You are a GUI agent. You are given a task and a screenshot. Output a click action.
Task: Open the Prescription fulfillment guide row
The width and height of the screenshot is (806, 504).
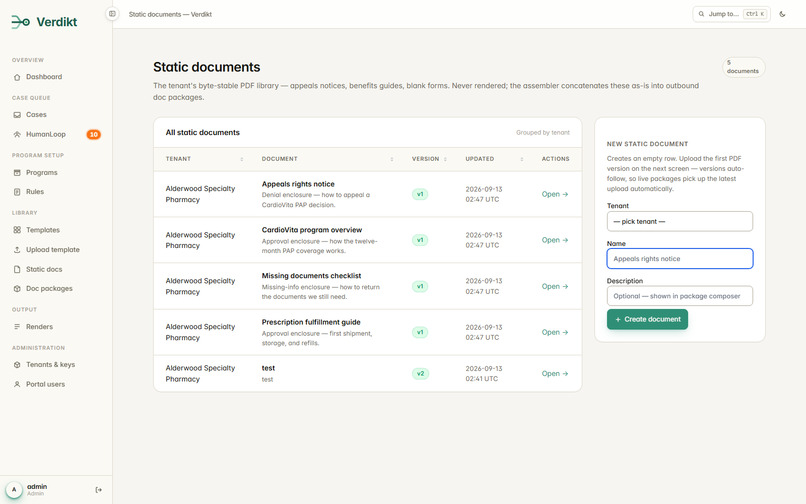[x=555, y=332]
